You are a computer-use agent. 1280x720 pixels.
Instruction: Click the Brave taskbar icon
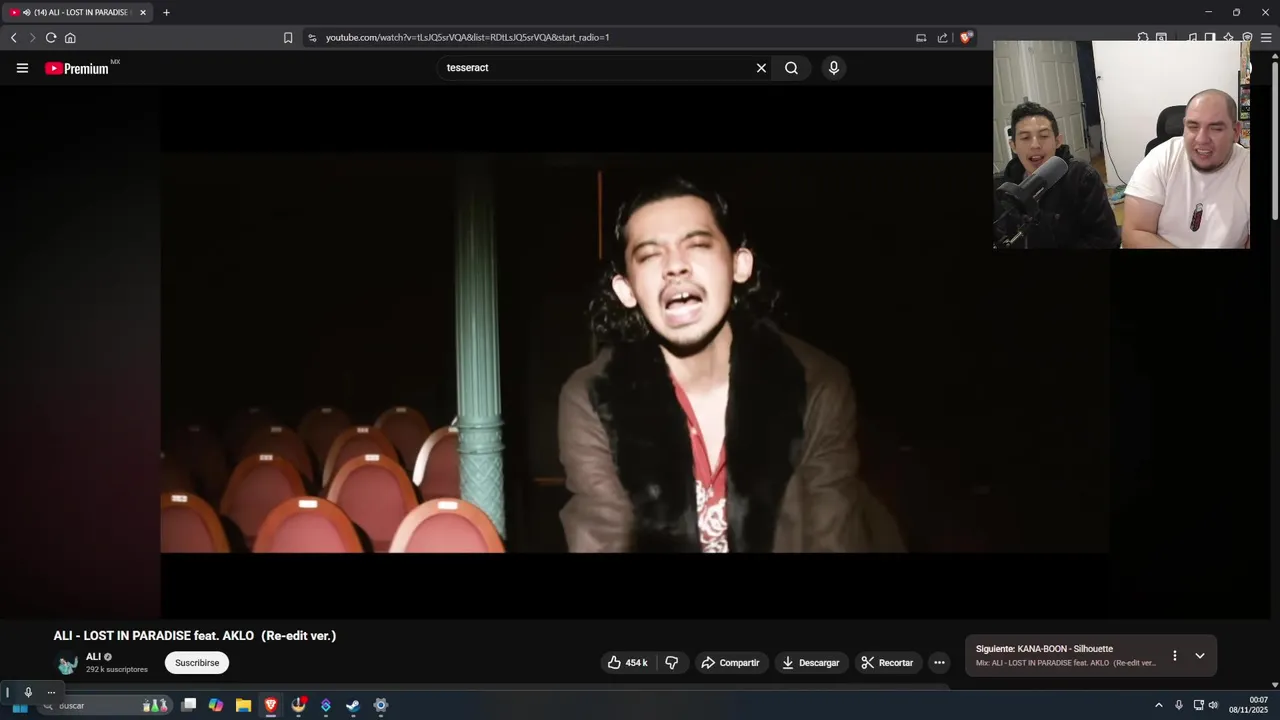click(x=271, y=706)
